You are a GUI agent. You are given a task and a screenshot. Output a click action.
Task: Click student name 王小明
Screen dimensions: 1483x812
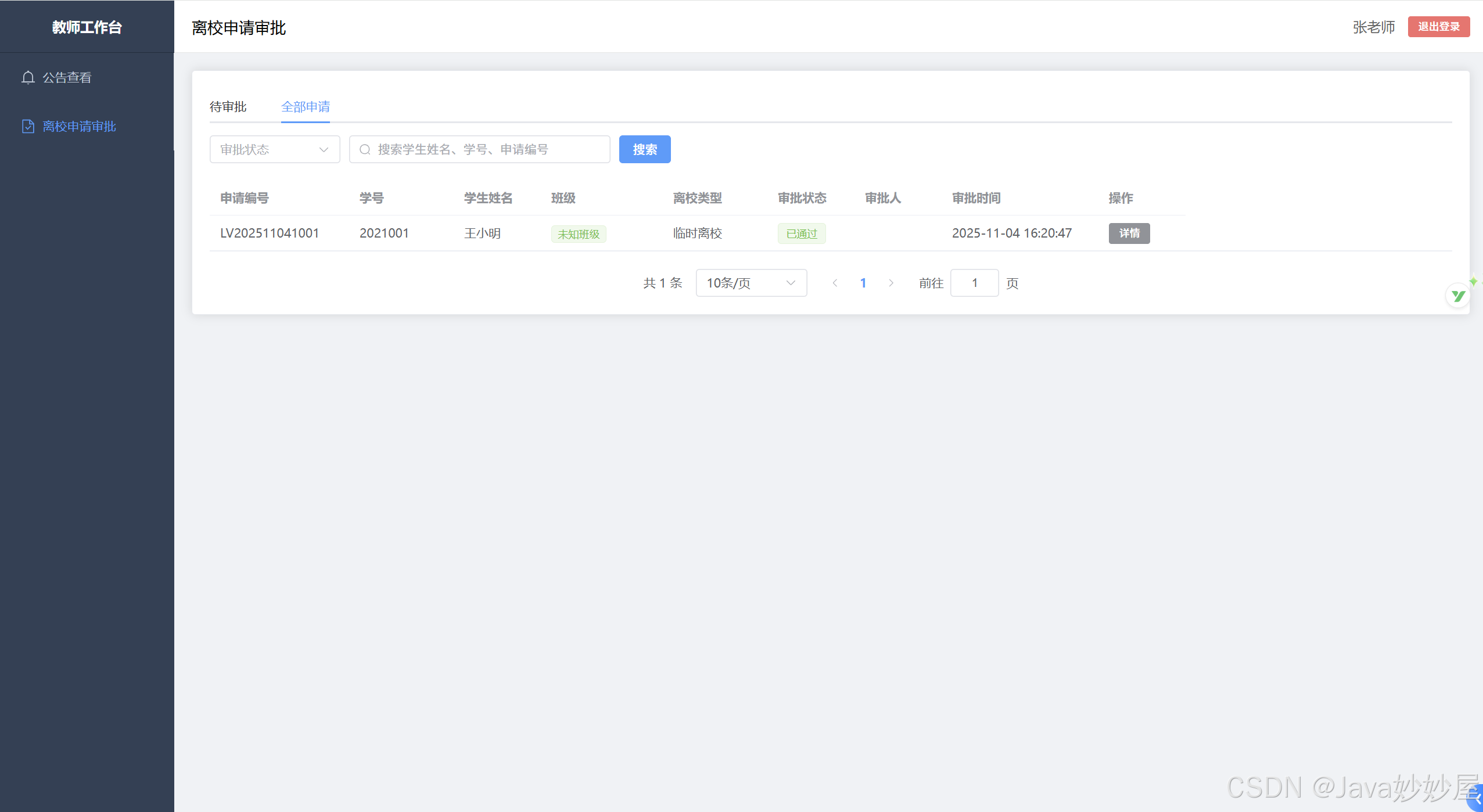click(x=482, y=233)
